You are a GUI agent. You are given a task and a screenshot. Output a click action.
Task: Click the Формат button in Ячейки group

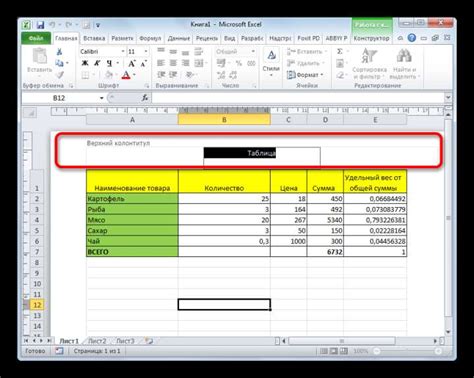pyautogui.click(x=305, y=75)
